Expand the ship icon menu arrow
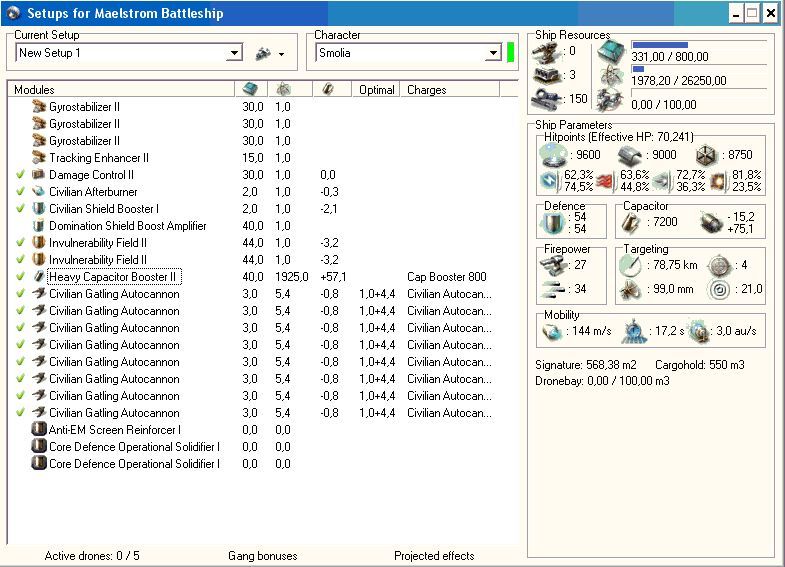 [282, 54]
